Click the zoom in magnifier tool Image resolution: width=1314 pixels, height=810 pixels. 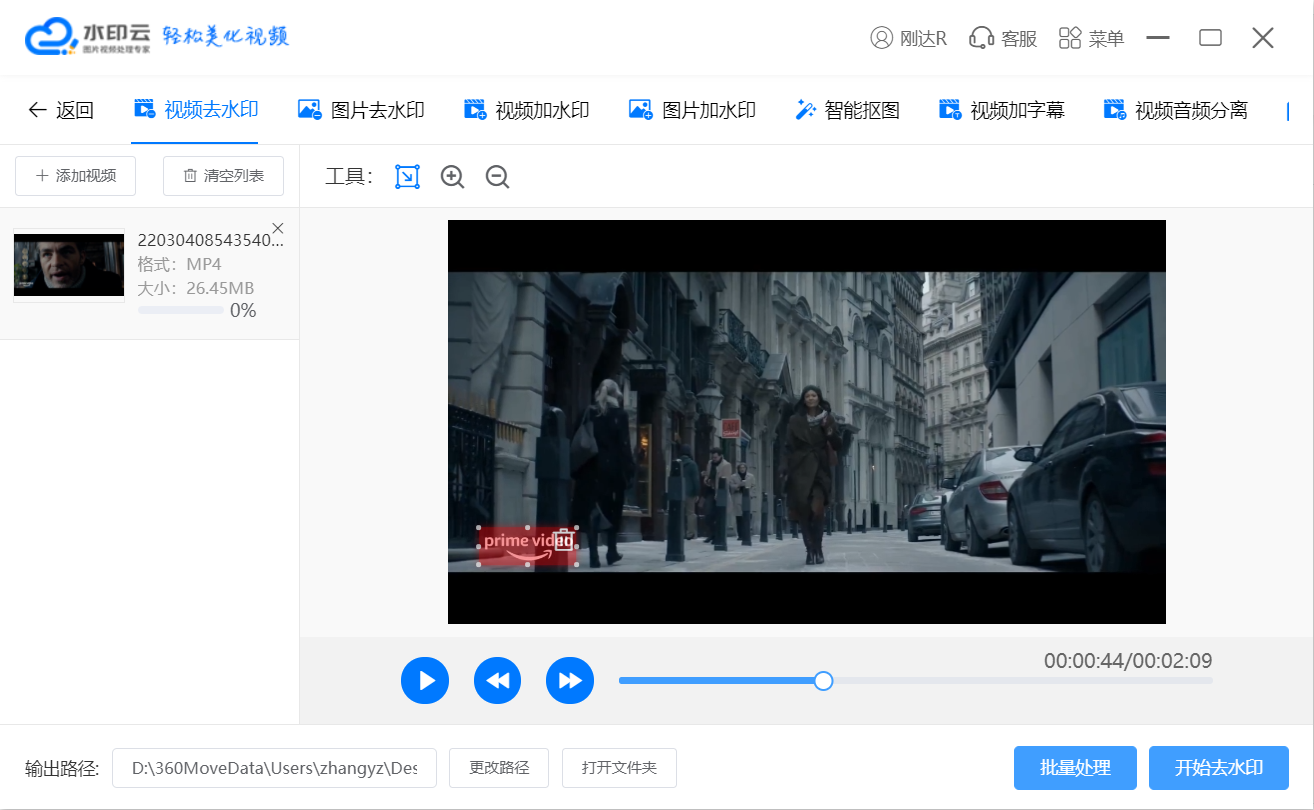(453, 177)
